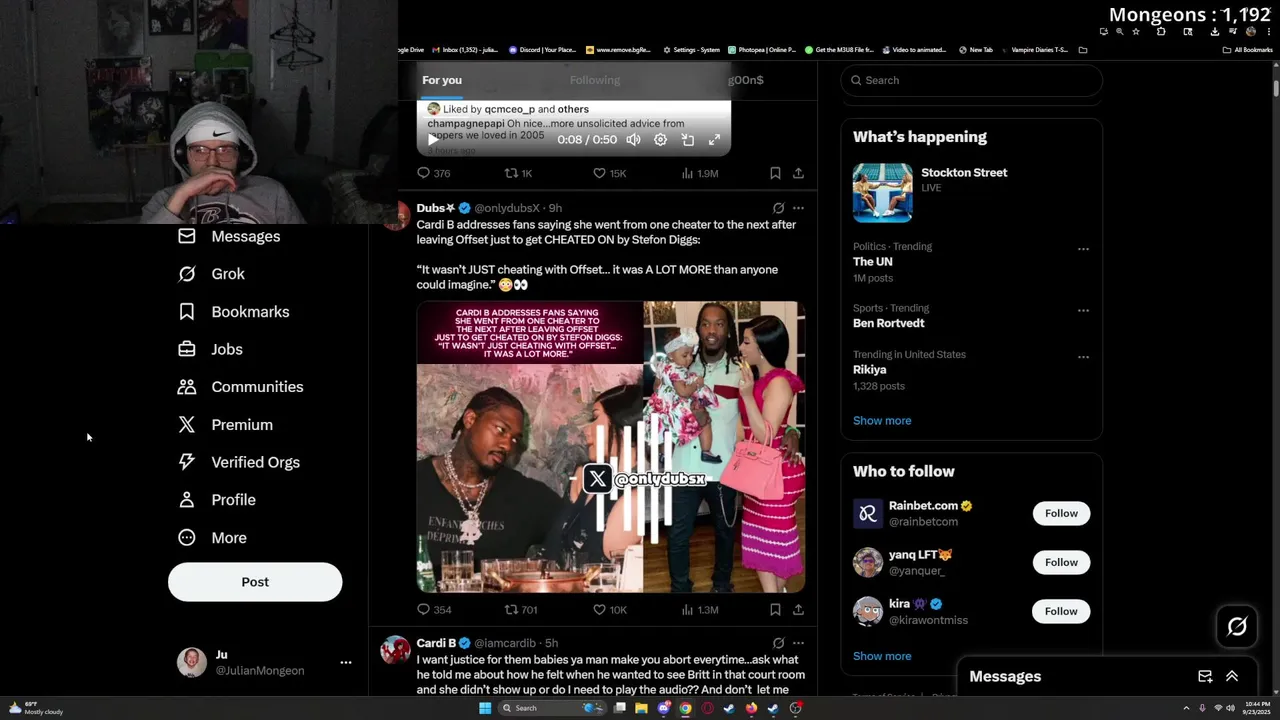The width and height of the screenshot is (1280, 720).
Task: Open Grok explain icon on Dubs post
Action: tap(778, 208)
